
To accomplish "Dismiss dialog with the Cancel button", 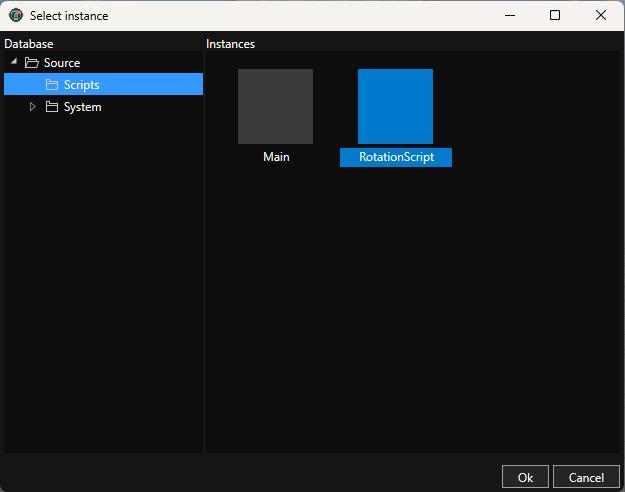I will pos(586,477).
